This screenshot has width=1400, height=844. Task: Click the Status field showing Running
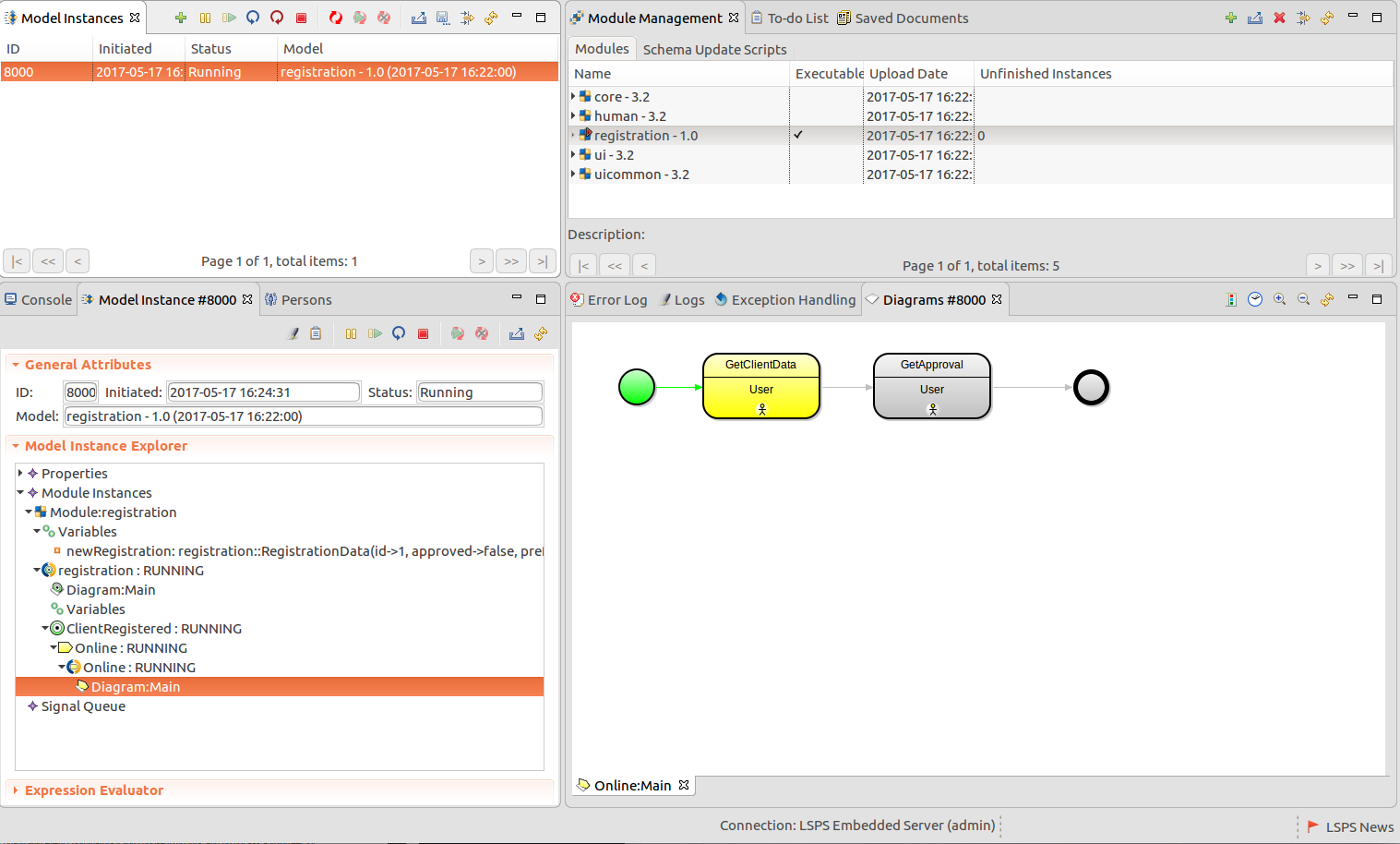pyautogui.click(x=480, y=392)
